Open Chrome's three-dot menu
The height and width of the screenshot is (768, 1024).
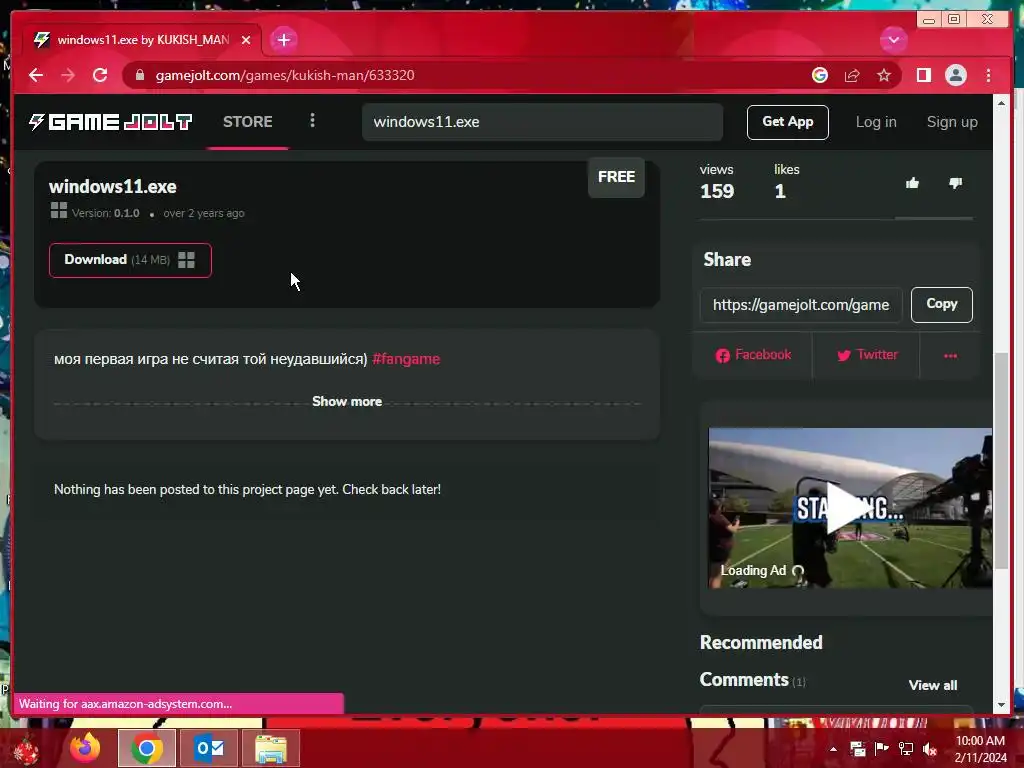point(988,75)
